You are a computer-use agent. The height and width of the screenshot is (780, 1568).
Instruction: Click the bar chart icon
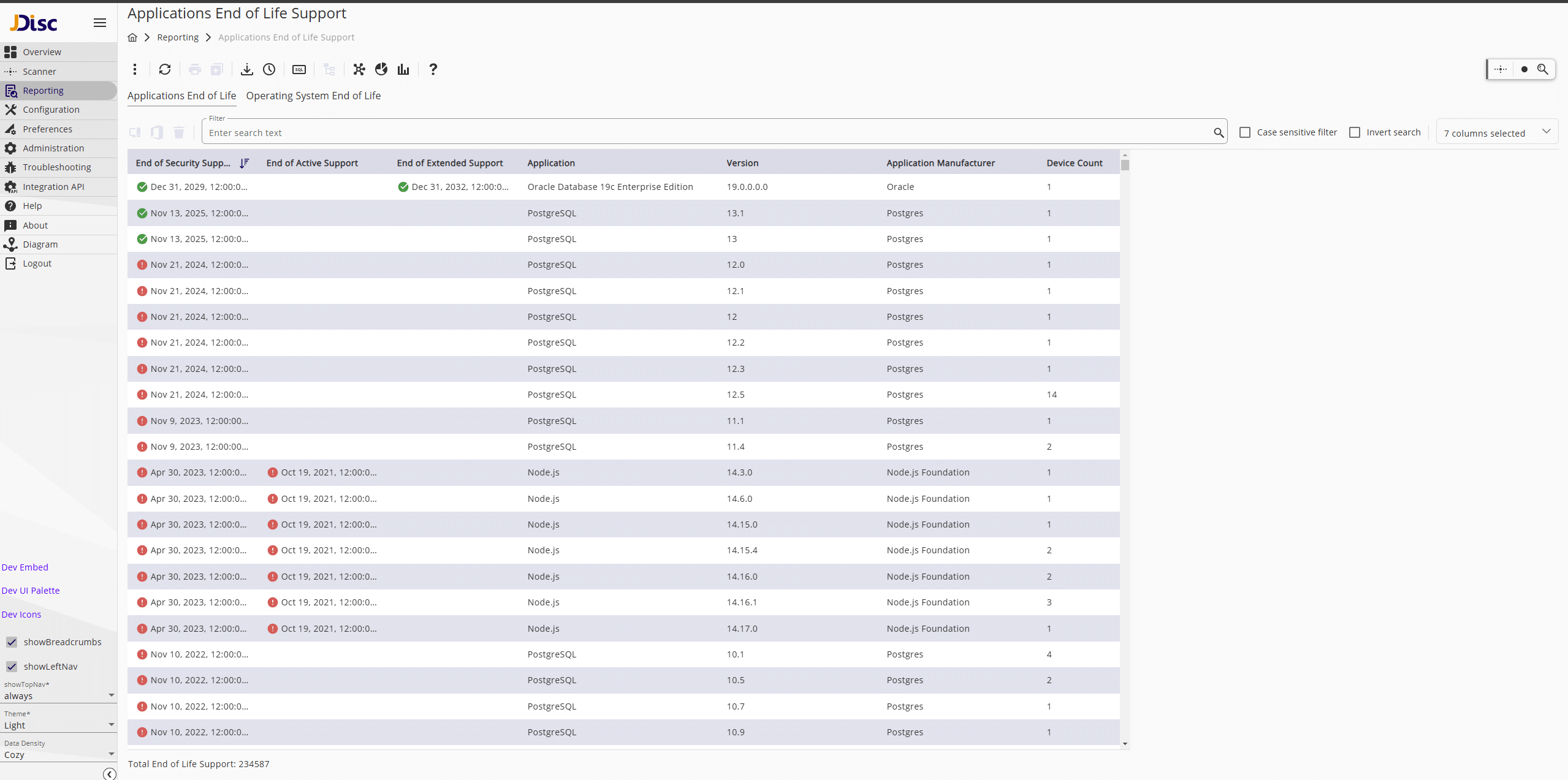403,69
